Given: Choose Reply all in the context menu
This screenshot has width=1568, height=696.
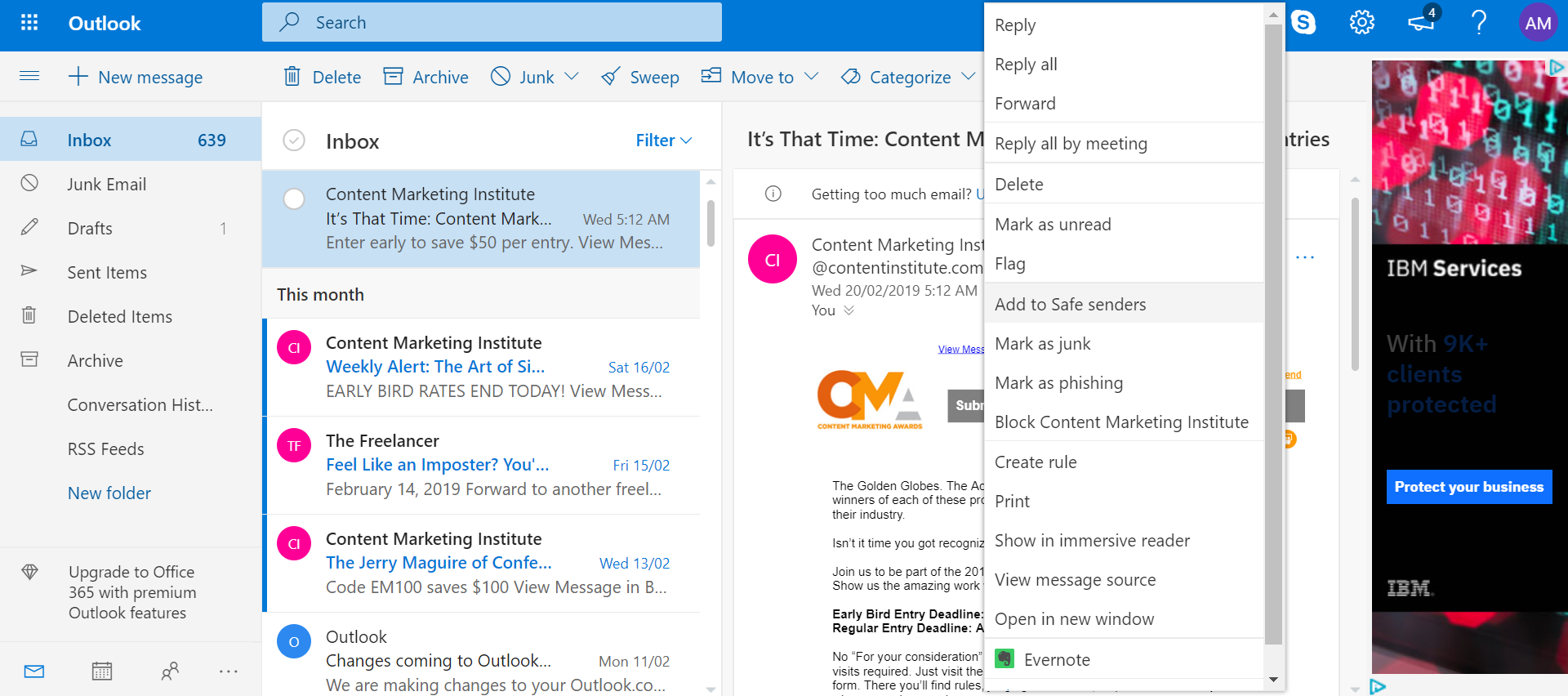Looking at the screenshot, I should click(1124, 65).
